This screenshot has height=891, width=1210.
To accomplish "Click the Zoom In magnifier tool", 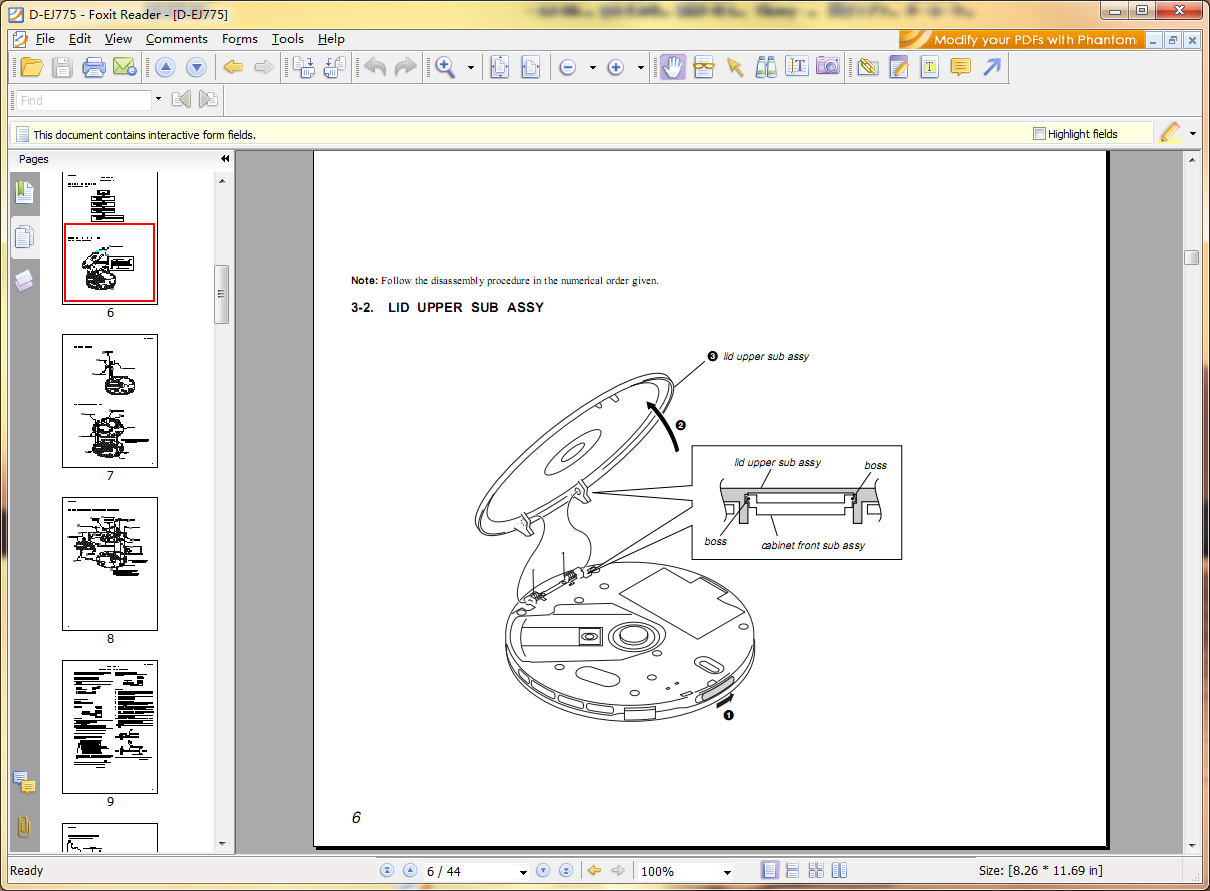I will tap(445, 67).
